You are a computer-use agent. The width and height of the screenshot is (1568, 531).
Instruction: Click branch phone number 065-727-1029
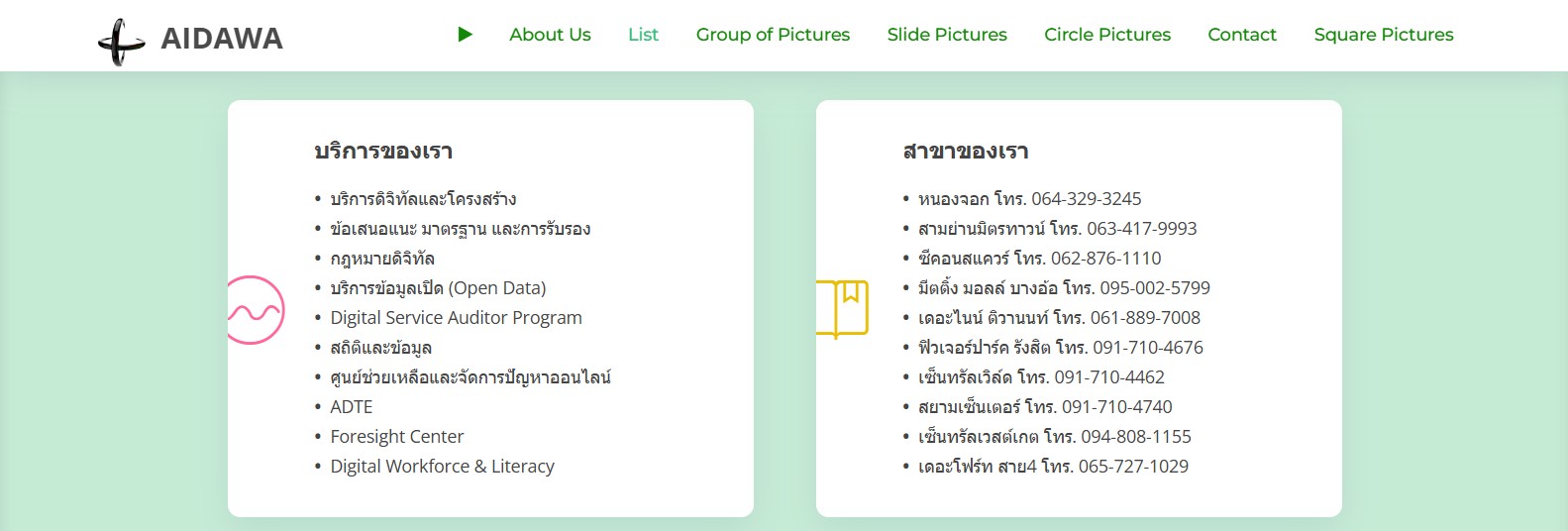pyautogui.click(x=1133, y=467)
